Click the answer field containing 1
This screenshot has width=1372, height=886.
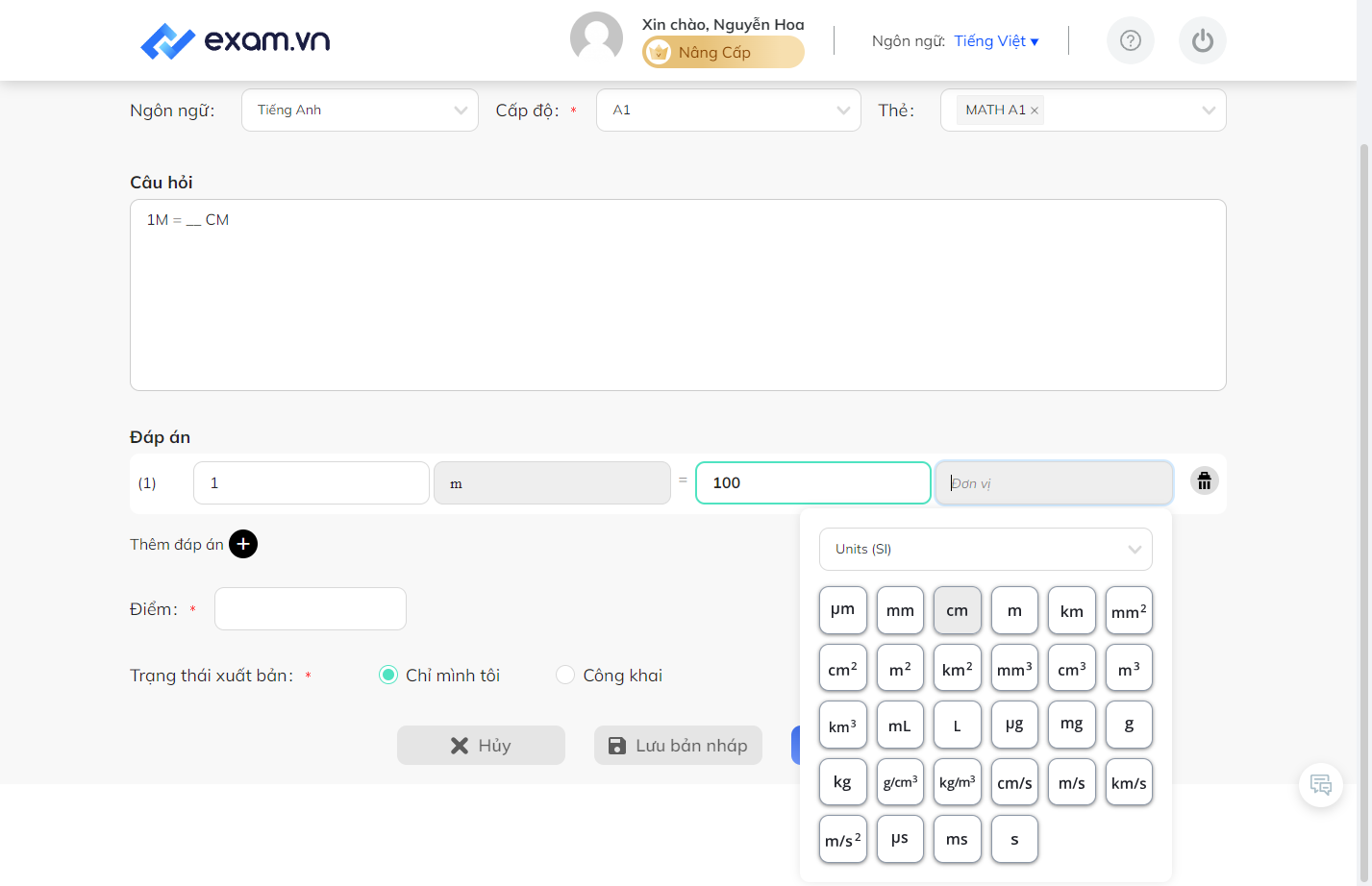(312, 482)
